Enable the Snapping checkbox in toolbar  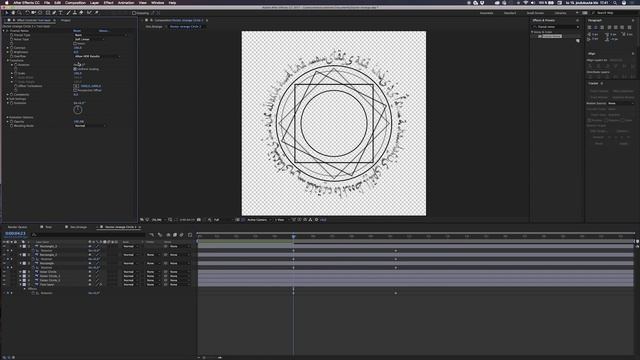(x=134, y=13)
